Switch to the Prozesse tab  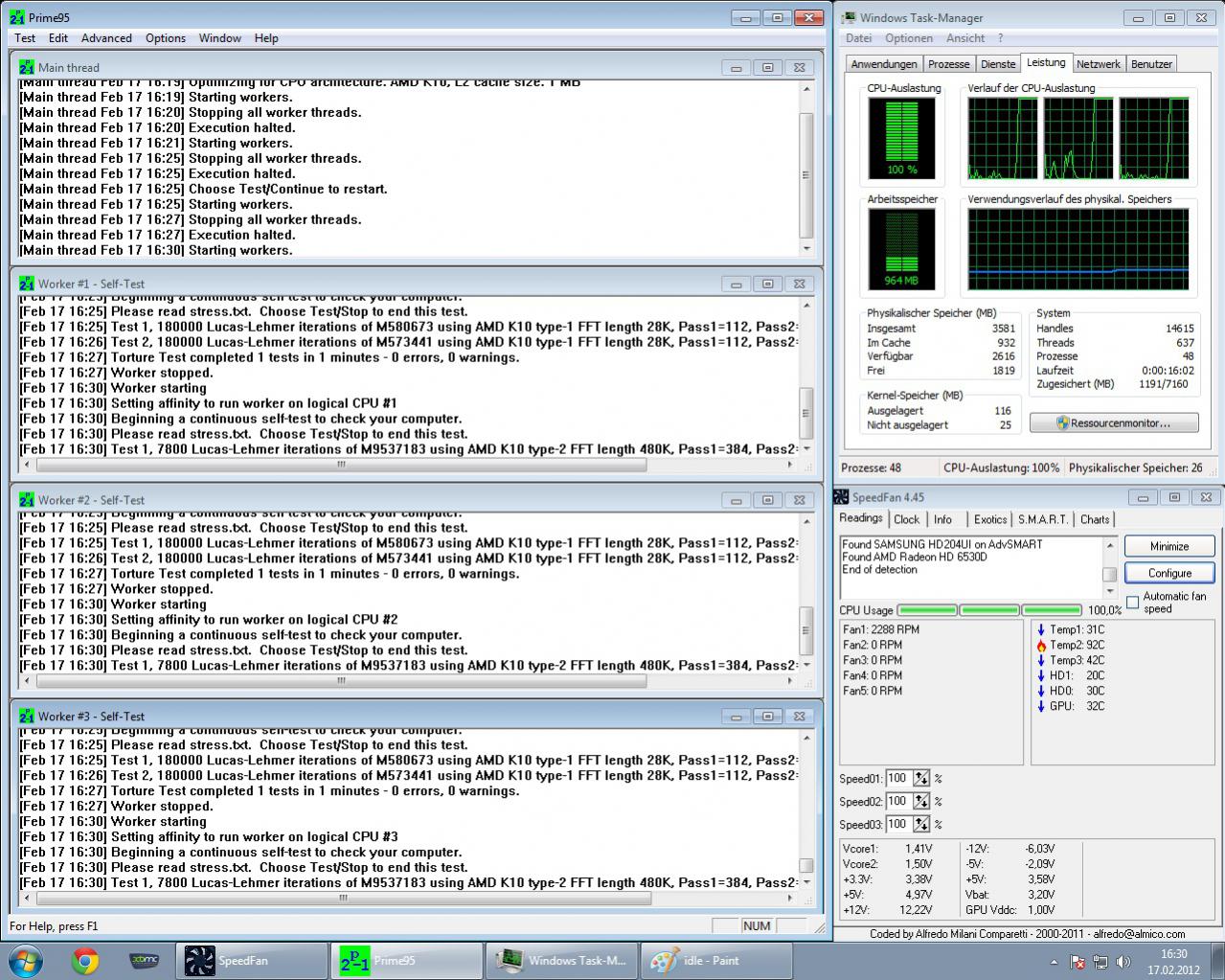pyautogui.click(x=949, y=64)
